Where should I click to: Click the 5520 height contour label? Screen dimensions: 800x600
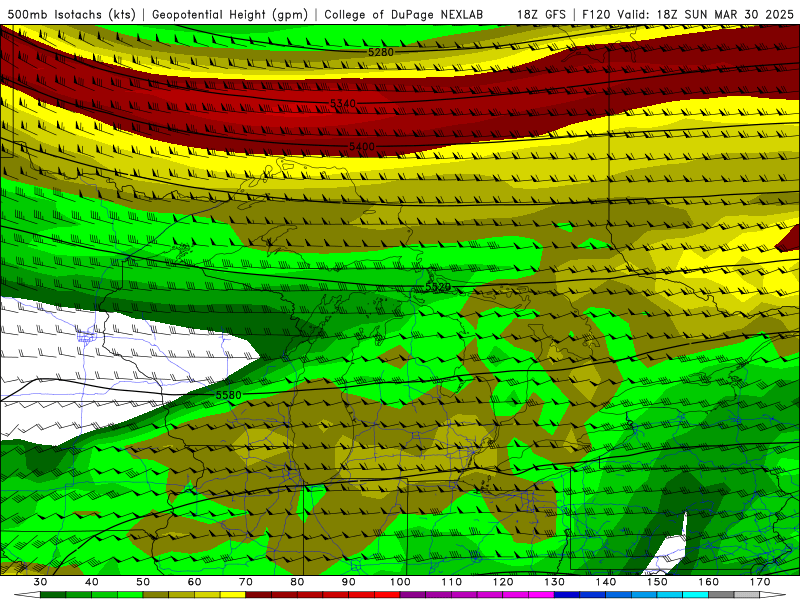click(x=438, y=287)
